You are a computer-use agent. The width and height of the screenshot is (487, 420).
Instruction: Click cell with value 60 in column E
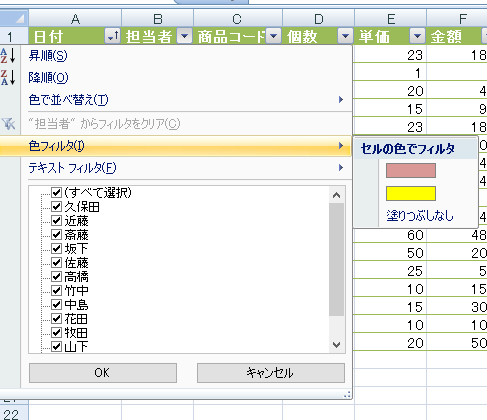click(x=390, y=235)
